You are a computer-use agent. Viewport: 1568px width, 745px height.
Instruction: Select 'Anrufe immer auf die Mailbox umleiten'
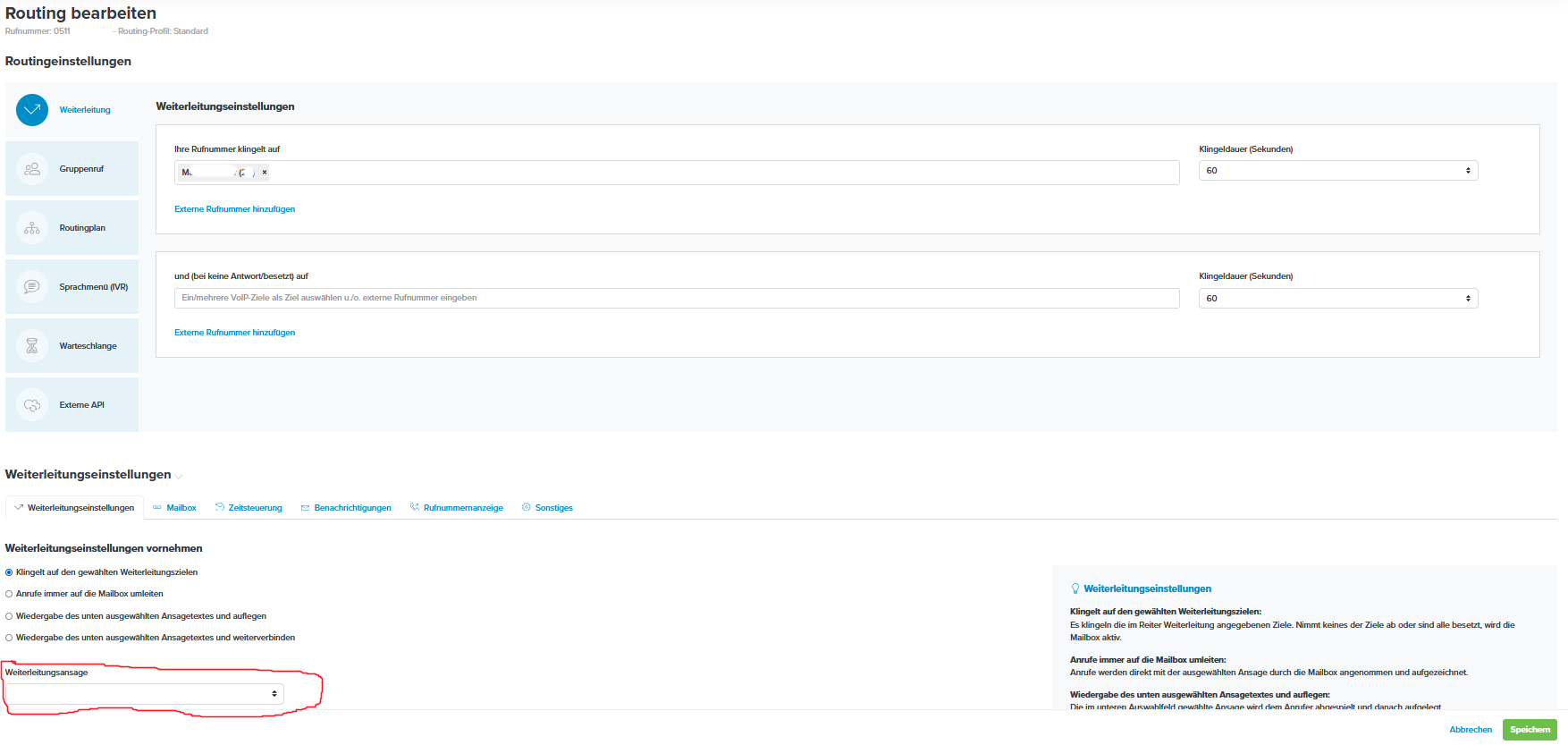(x=9, y=594)
